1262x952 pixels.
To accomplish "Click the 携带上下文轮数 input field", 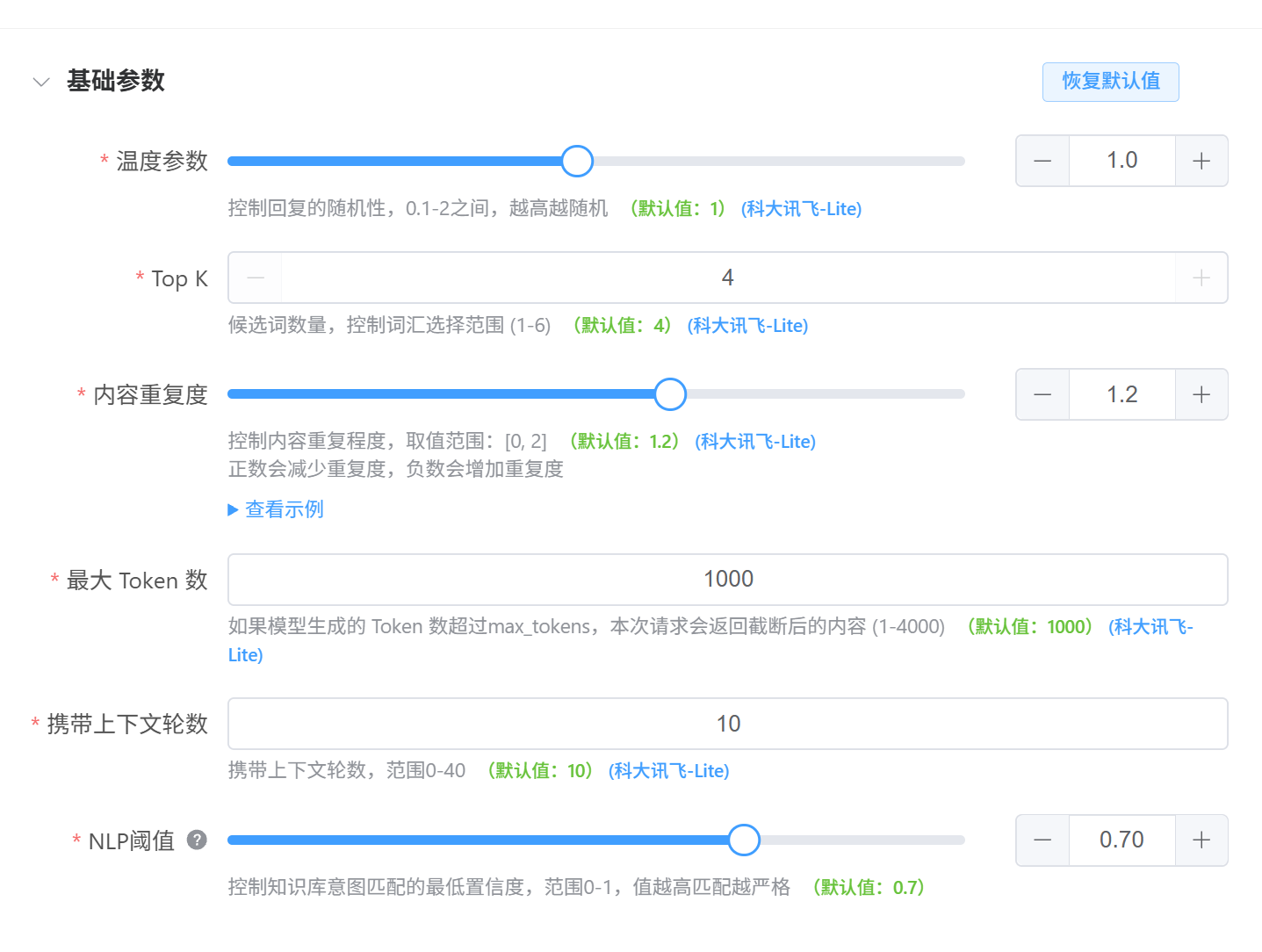I will click(x=727, y=724).
